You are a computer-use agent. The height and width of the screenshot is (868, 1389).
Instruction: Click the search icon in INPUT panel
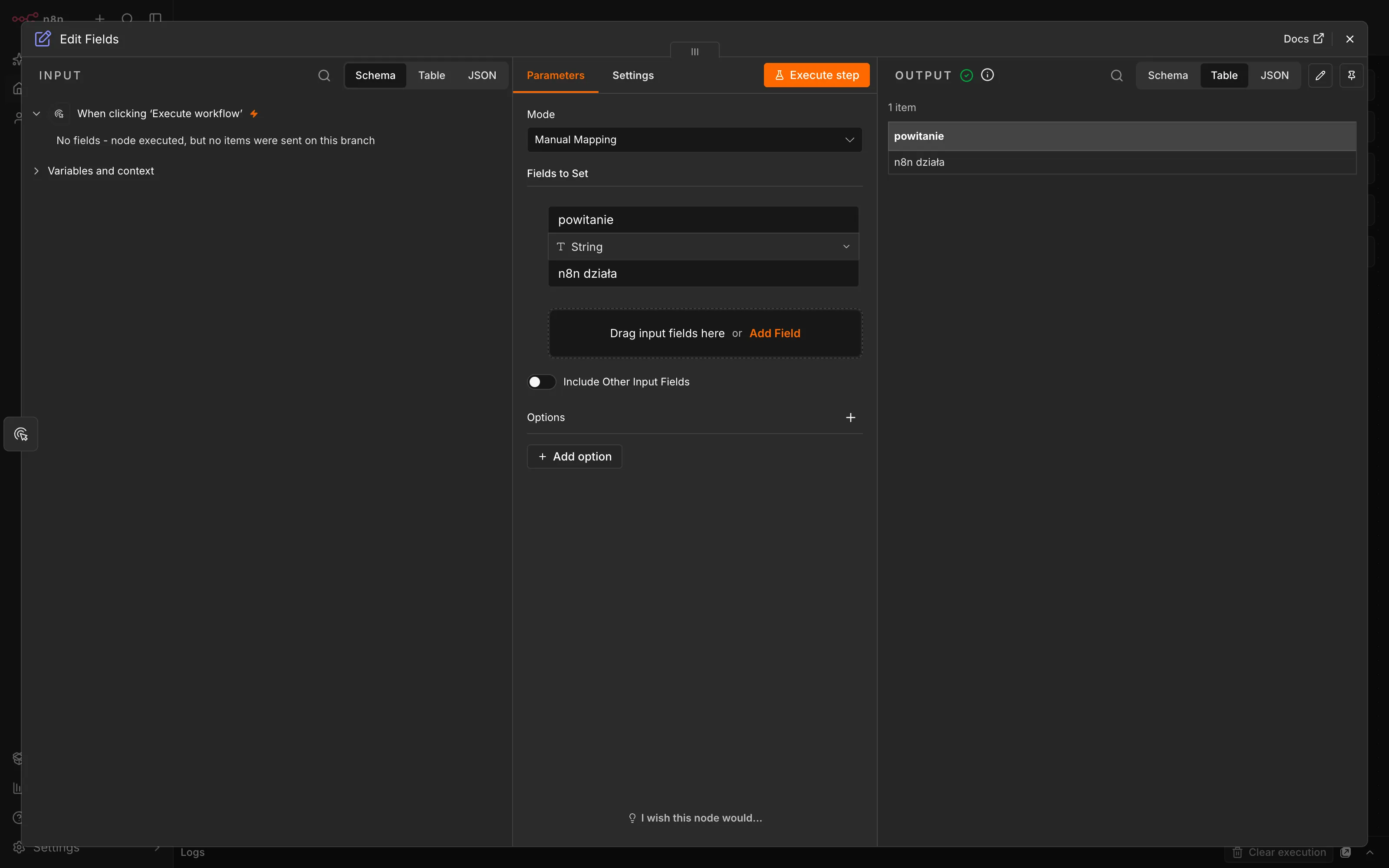pos(324,75)
